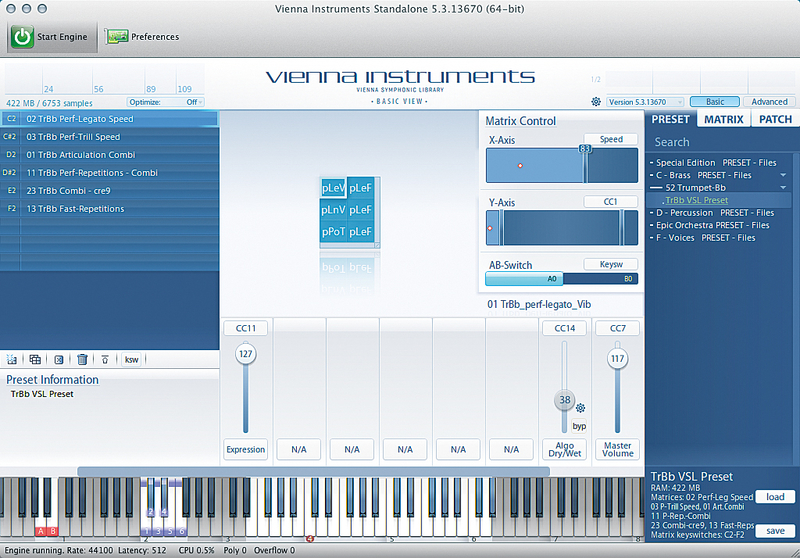Select the B0 side of AB-Switch
This screenshot has height=558, width=800.
click(601, 278)
